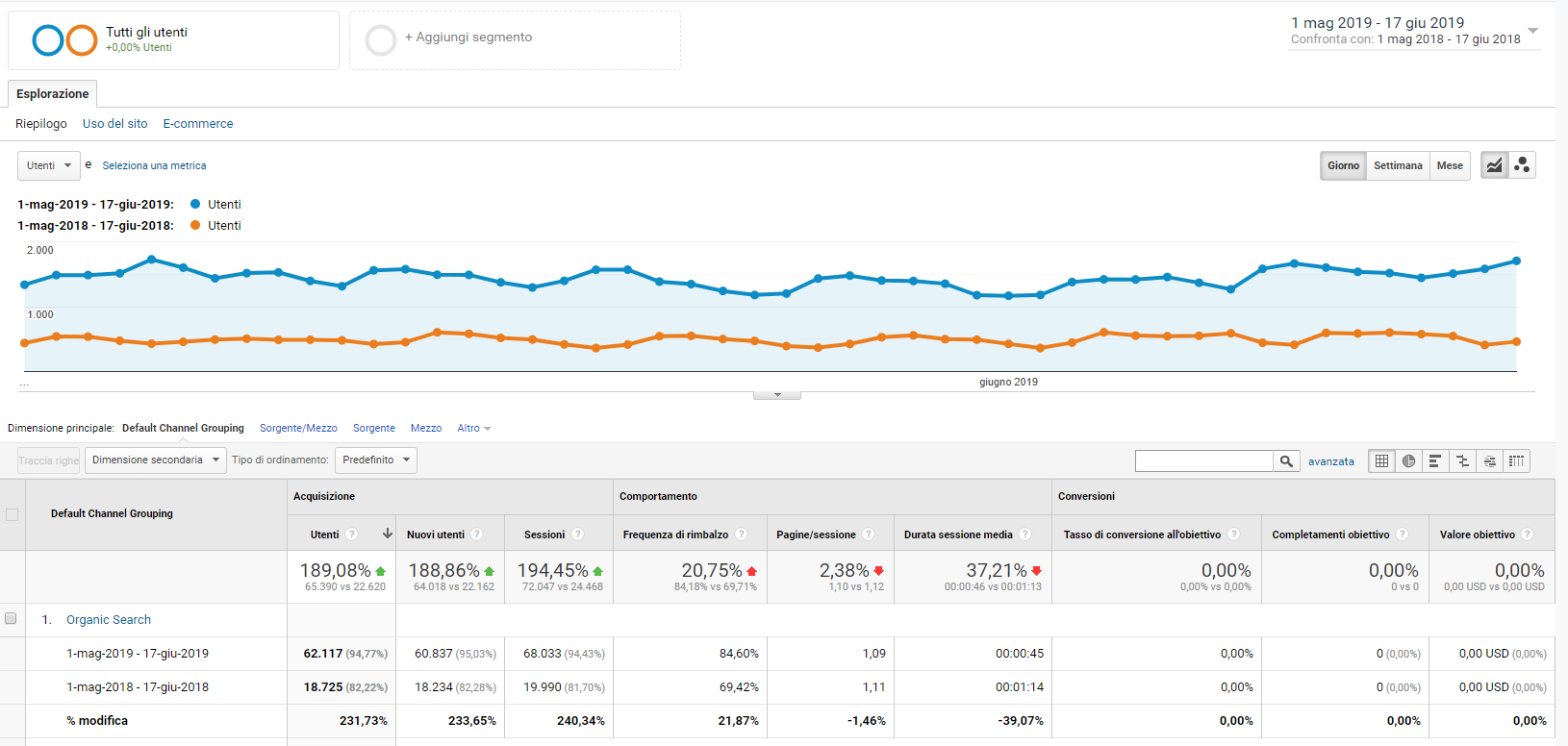Click the table search magnifier icon
This screenshot has height=746, width=1568.
(x=1286, y=461)
